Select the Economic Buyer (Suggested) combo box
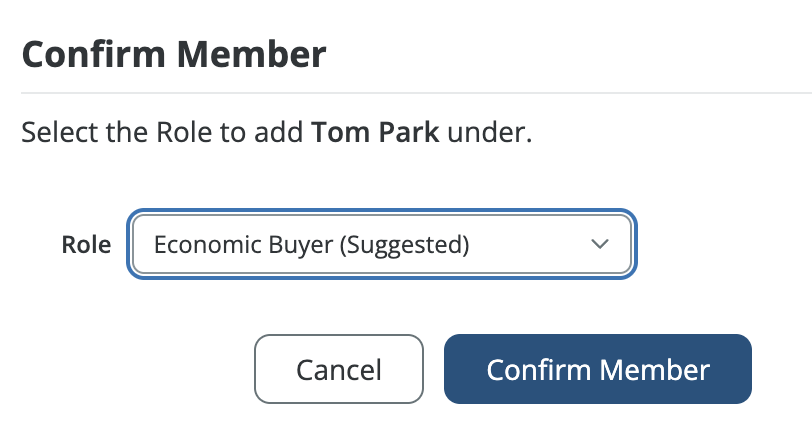Screen dimensions: 812x440 (381, 244)
